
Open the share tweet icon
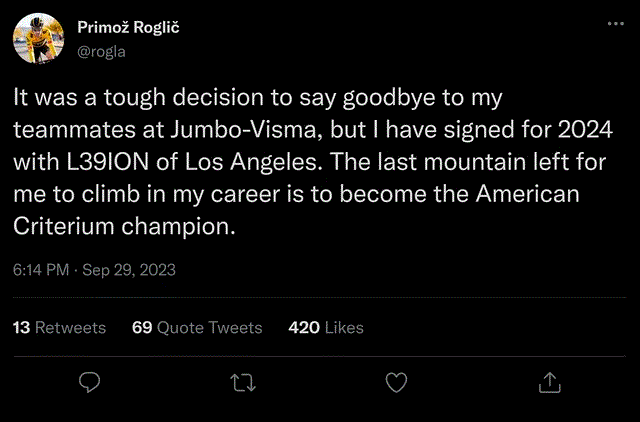click(549, 382)
